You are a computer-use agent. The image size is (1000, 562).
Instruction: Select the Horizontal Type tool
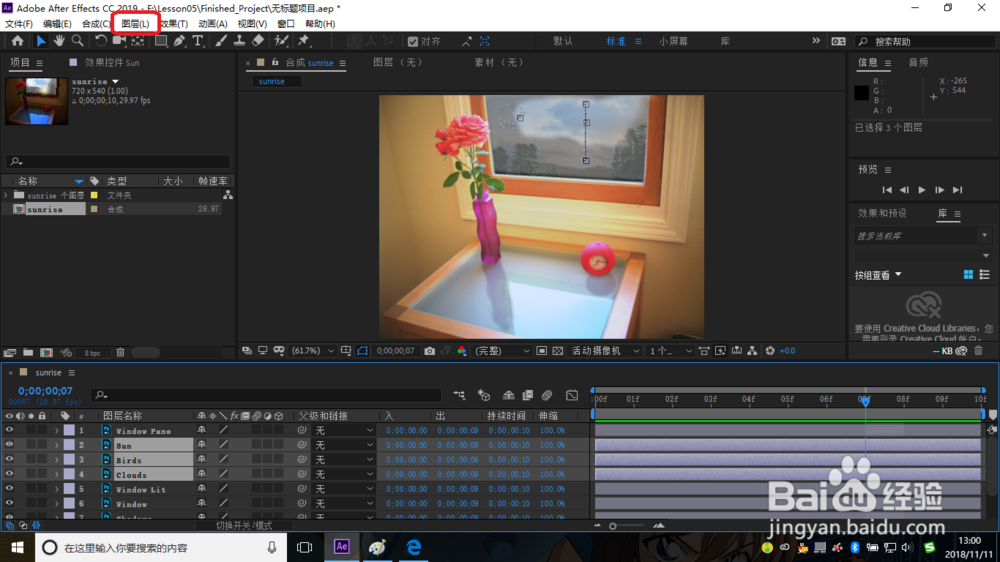(x=198, y=41)
